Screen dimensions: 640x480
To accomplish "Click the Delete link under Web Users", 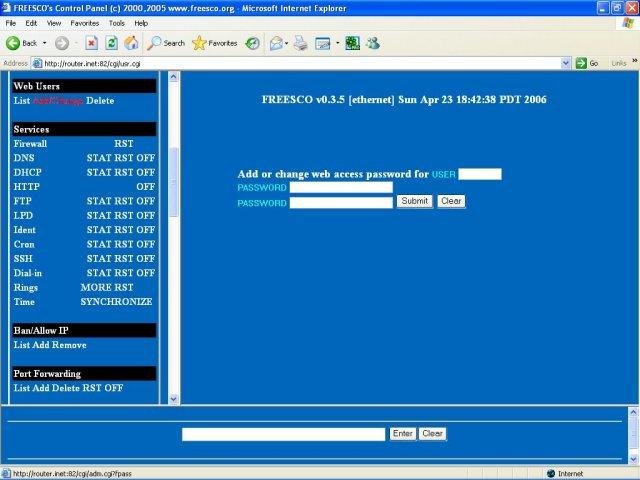I will pos(100,101).
